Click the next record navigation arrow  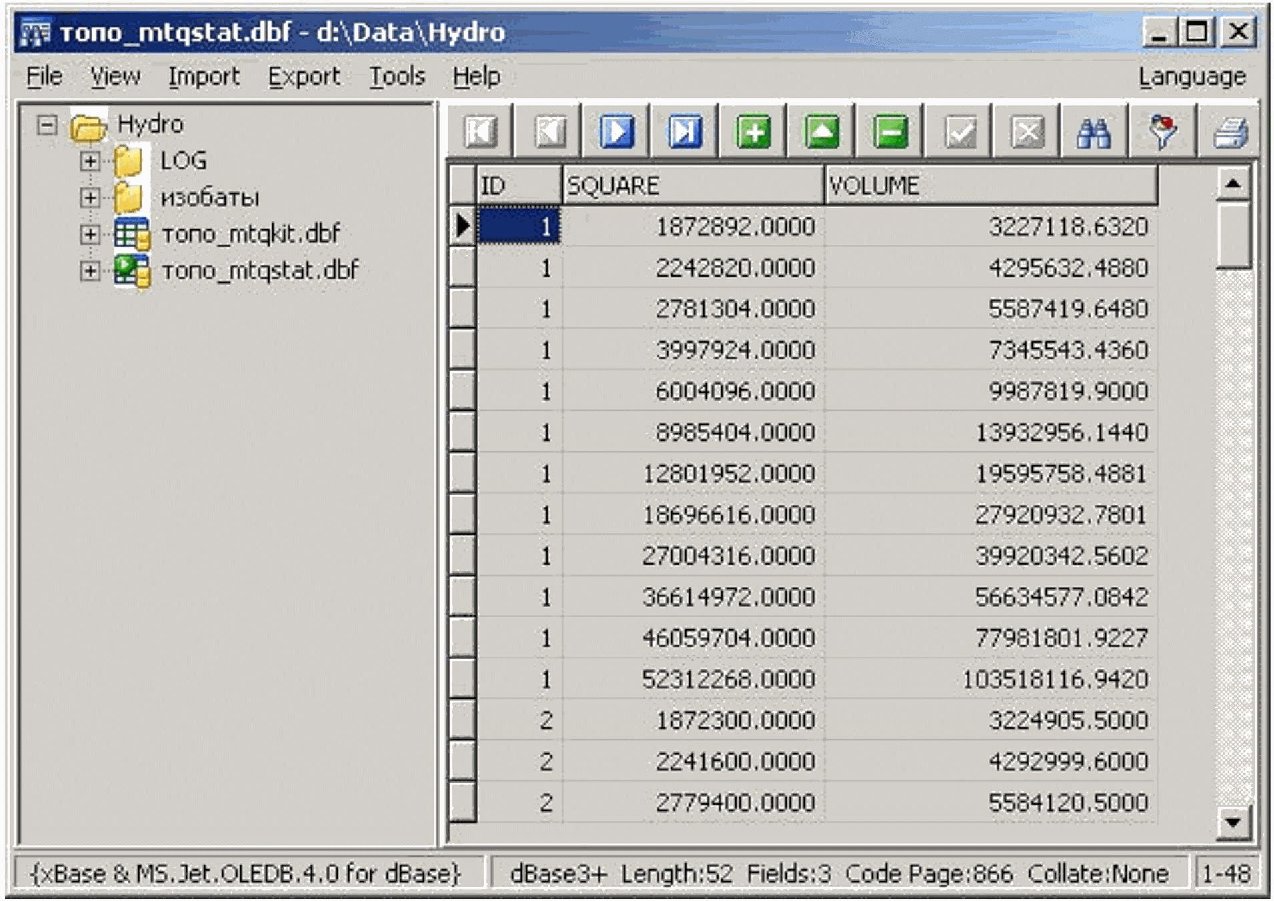[617, 131]
